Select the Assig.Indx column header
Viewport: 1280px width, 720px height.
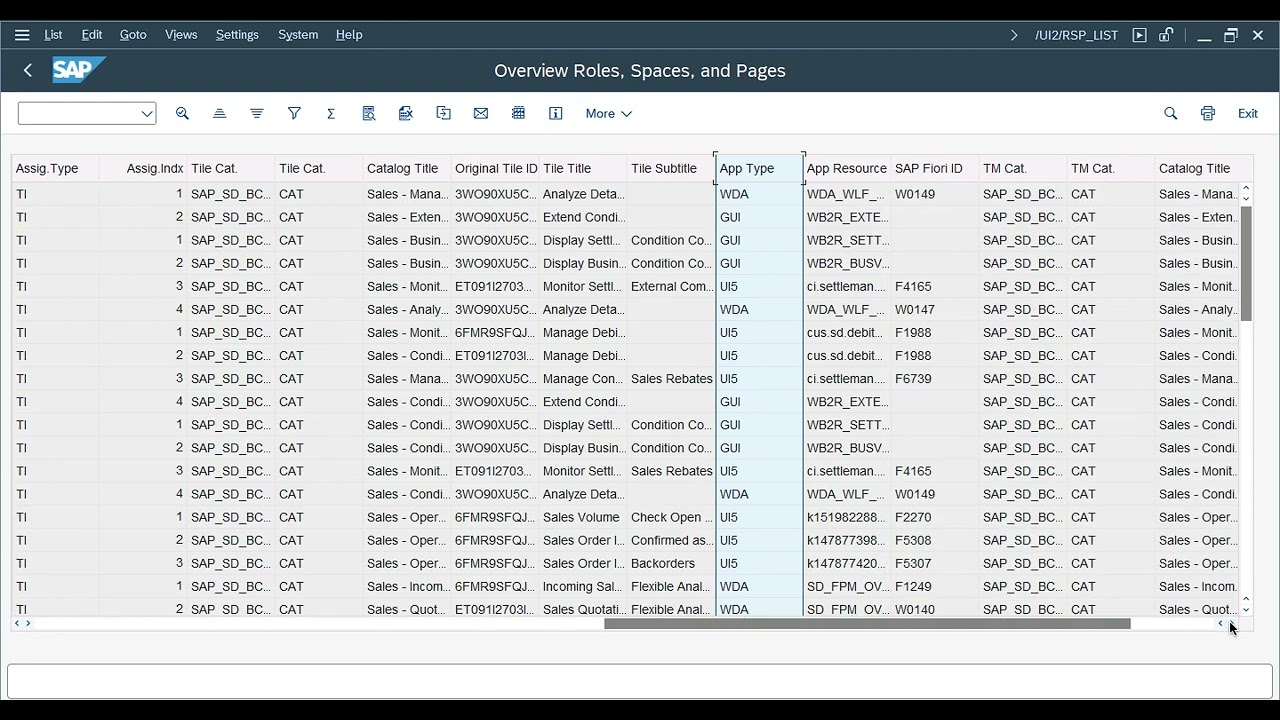(143, 168)
